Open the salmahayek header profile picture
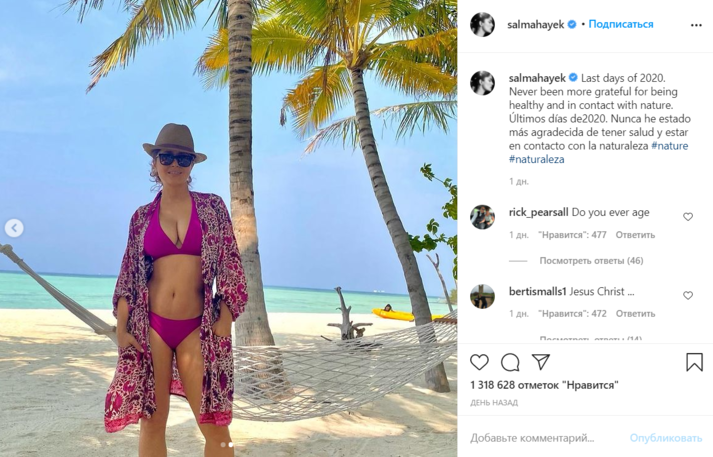This screenshot has width=713, height=457. (x=482, y=25)
